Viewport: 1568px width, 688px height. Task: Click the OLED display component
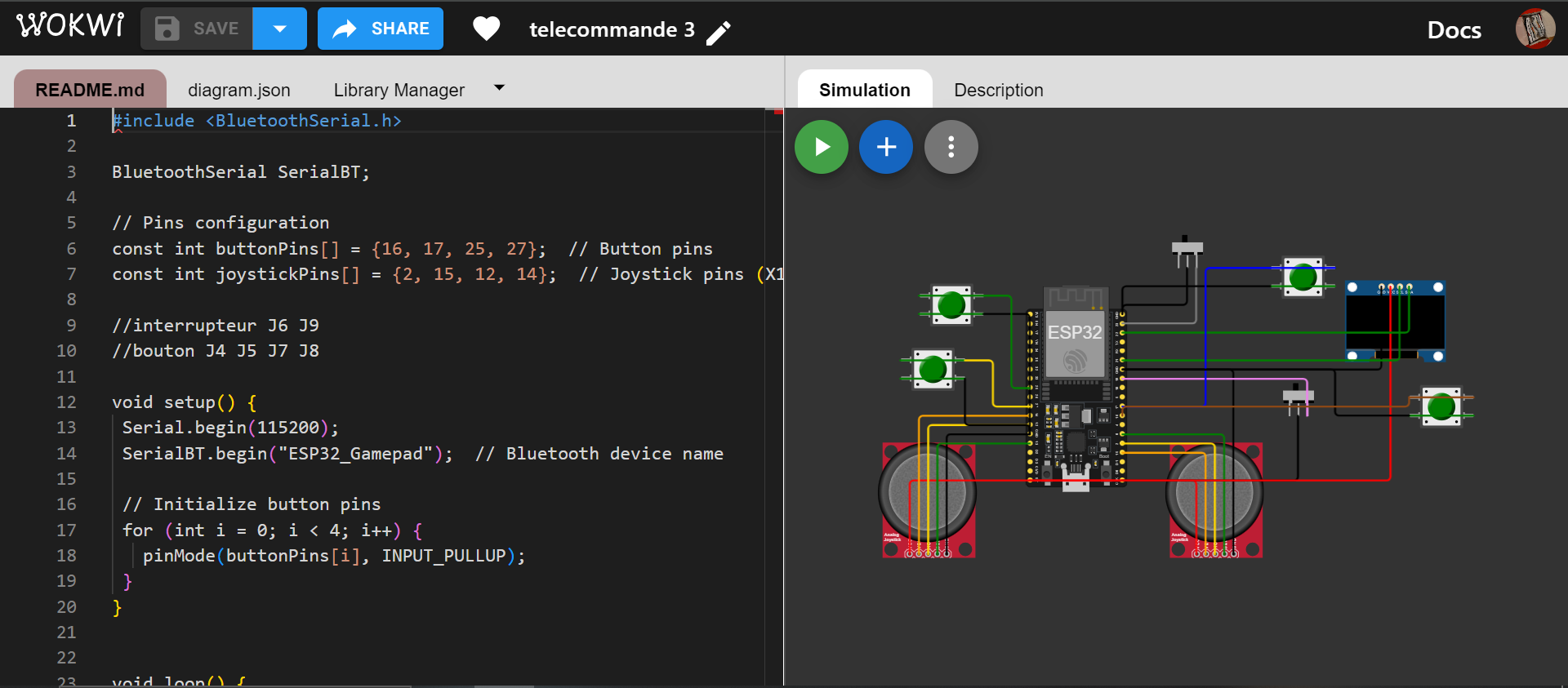(1395, 321)
